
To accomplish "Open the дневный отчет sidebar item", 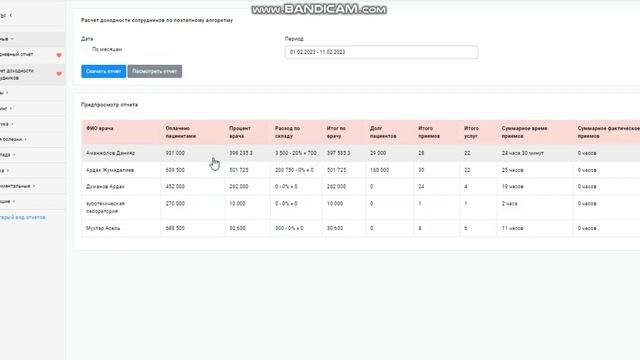I will 16,54.
